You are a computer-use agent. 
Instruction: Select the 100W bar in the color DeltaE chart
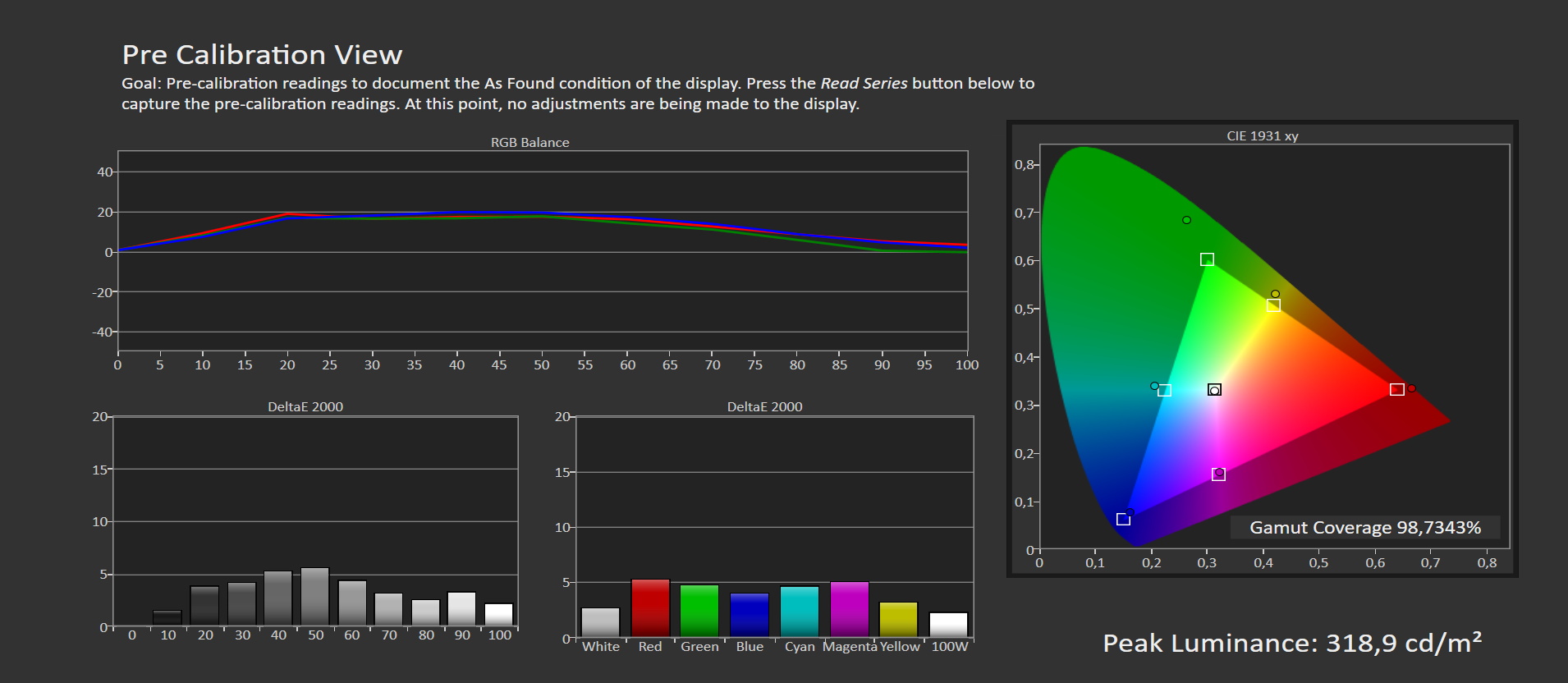tap(948, 625)
